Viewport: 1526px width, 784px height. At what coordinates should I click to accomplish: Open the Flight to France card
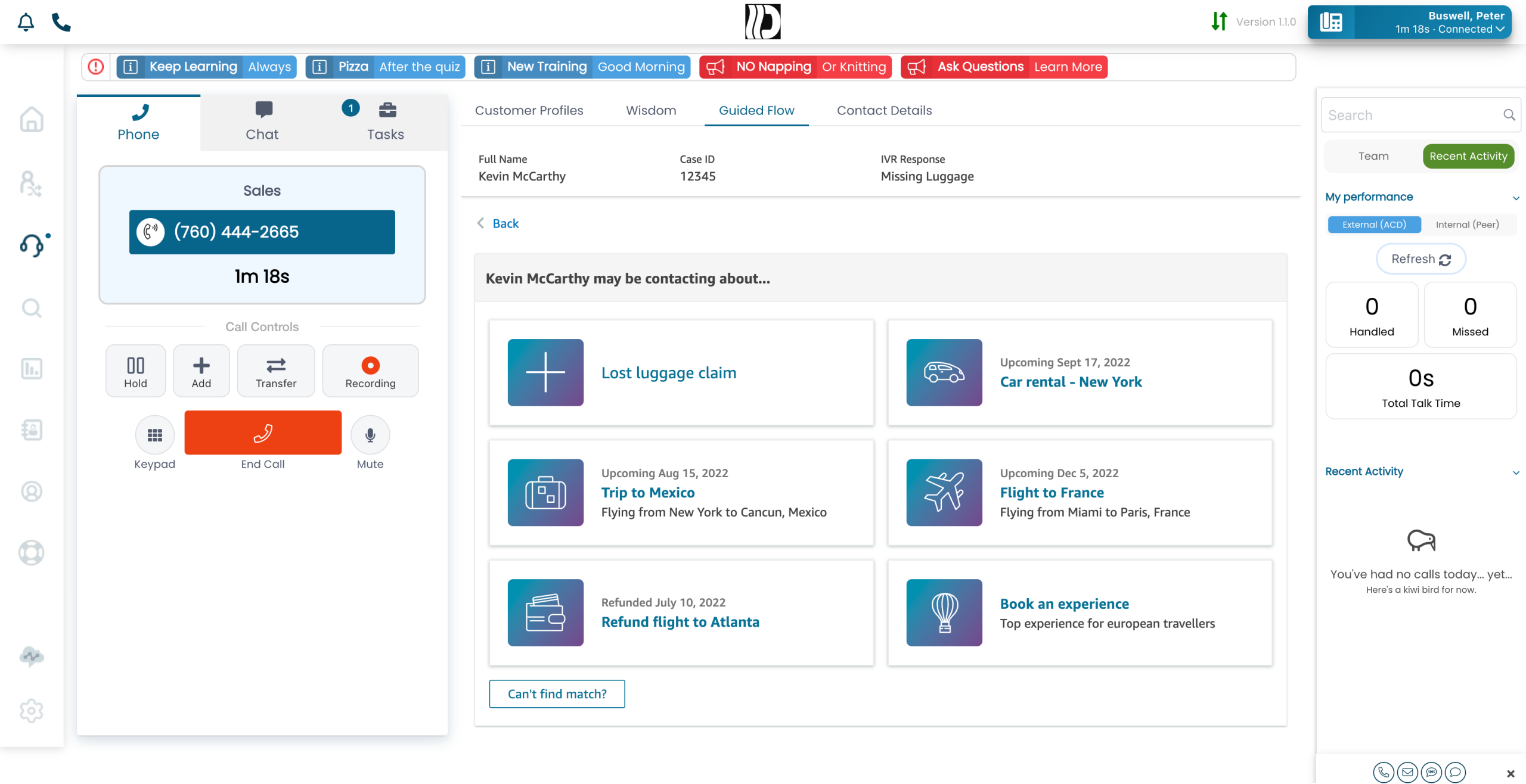(1080, 493)
